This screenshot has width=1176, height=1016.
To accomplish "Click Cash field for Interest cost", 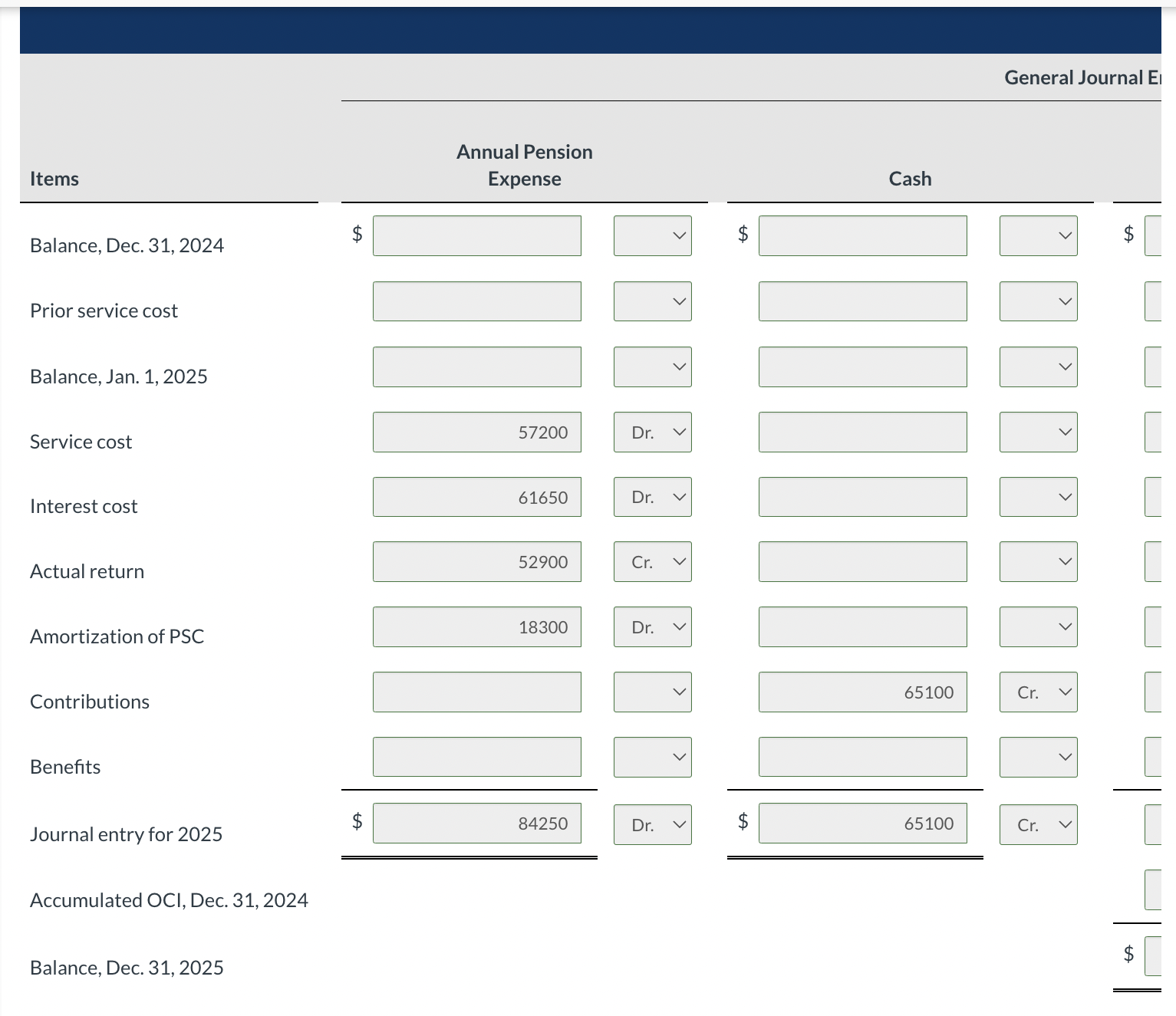I will pos(863,497).
